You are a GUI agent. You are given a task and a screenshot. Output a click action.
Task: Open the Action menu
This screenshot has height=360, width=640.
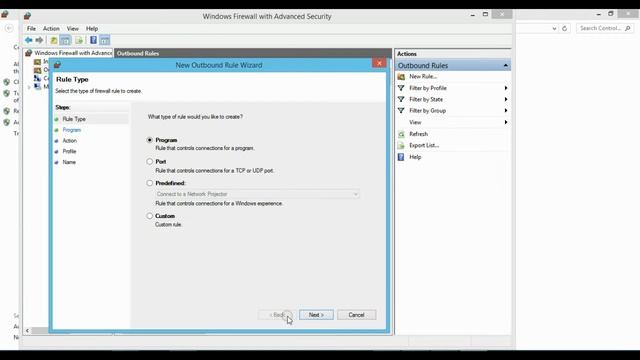tap(51, 29)
